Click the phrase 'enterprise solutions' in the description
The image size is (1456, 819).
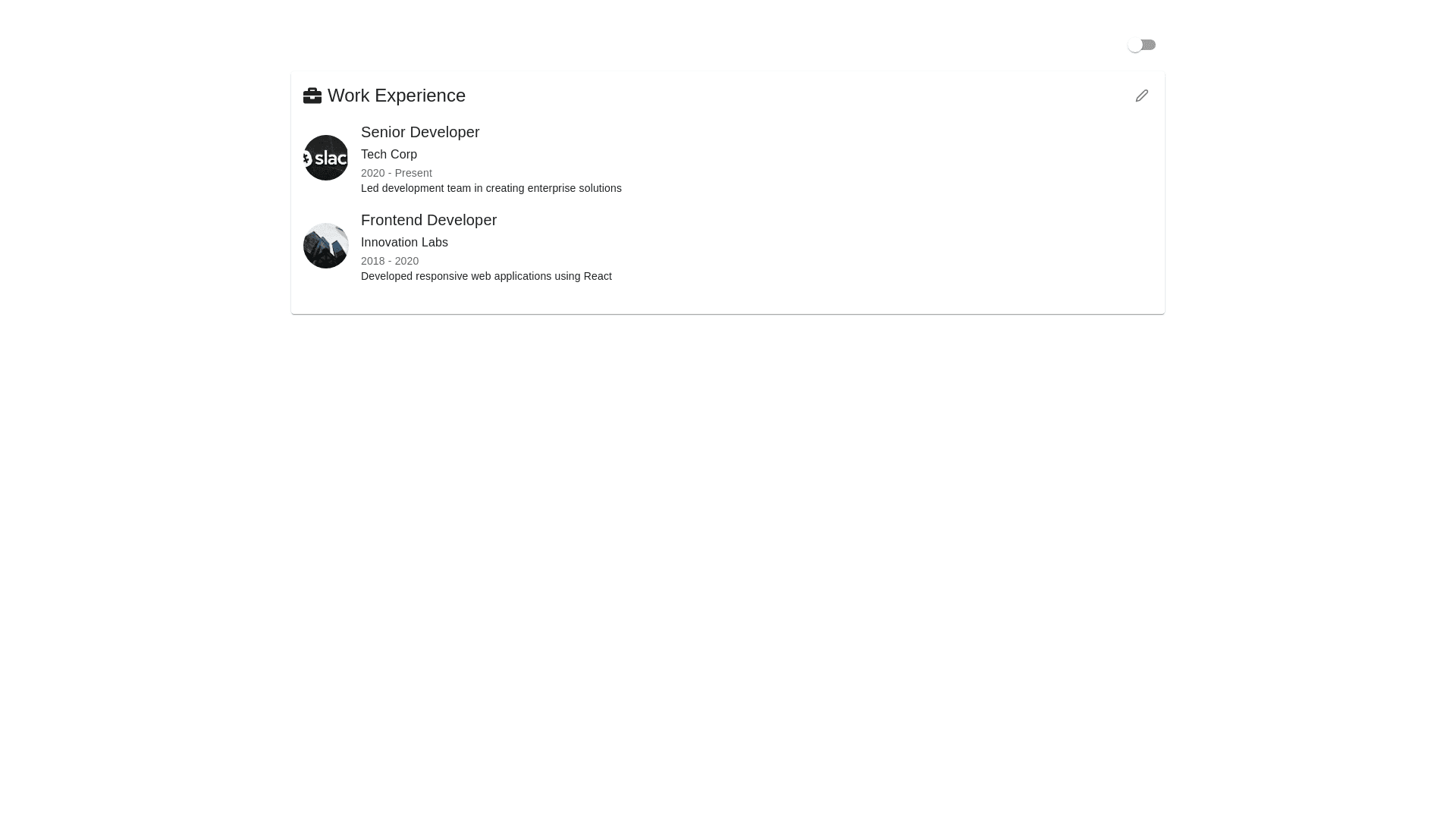pyautogui.click(x=575, y=188)
